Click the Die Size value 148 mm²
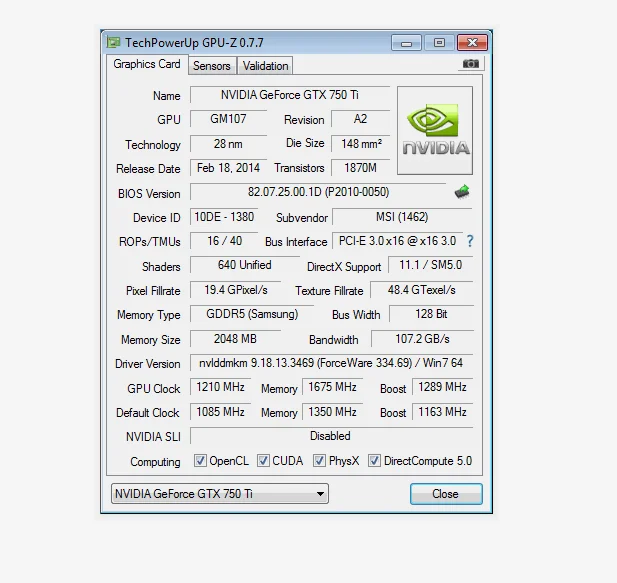This screenshot has width=617, height=583. coord(360,144)
